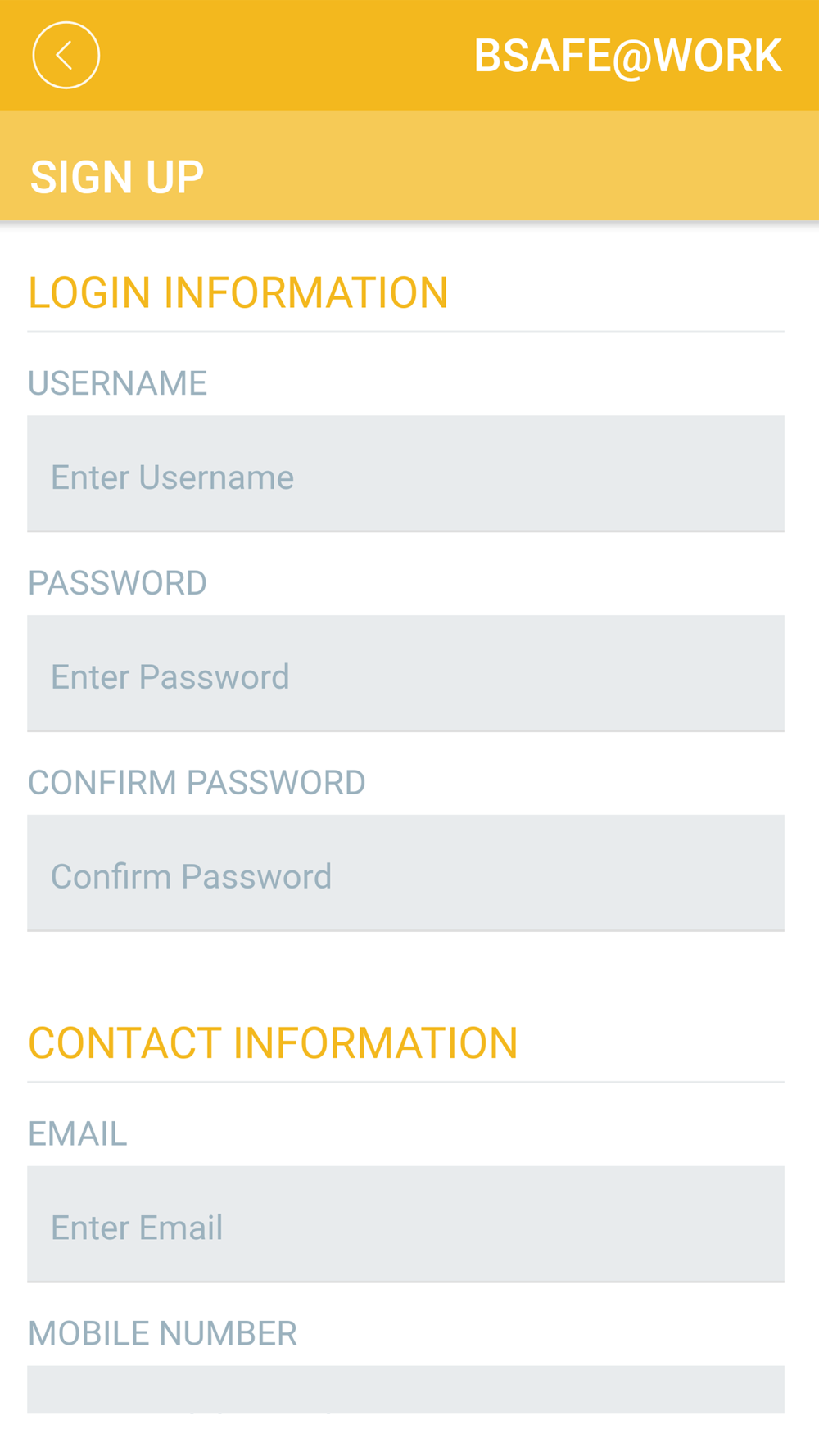Focus the Enter Username input field
The image size is (819, 1456).
click(405, 473)
